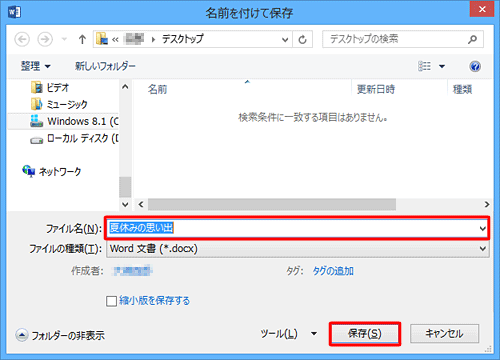Open the view options dropdown arrow
500x360 pixels.
click(442, 66)
